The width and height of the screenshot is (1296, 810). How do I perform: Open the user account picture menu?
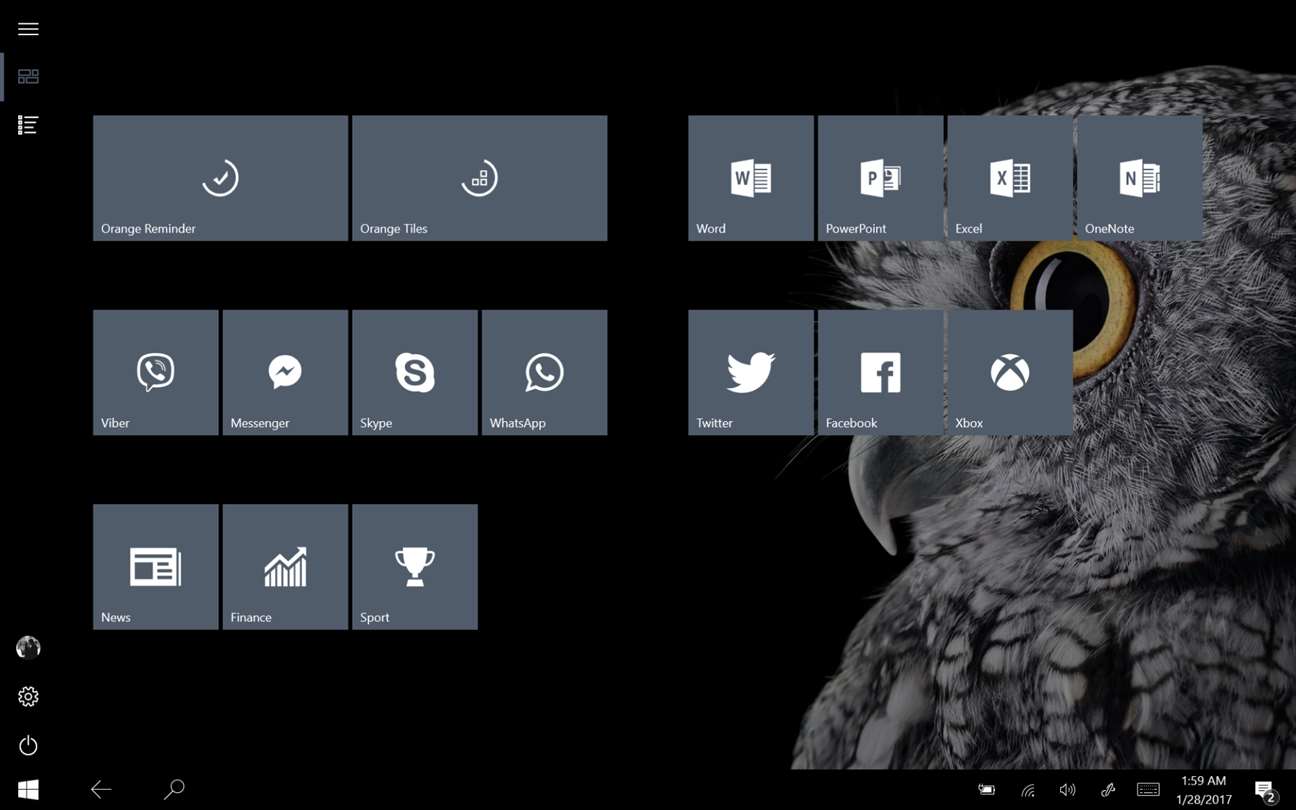(x=28, y=648)
